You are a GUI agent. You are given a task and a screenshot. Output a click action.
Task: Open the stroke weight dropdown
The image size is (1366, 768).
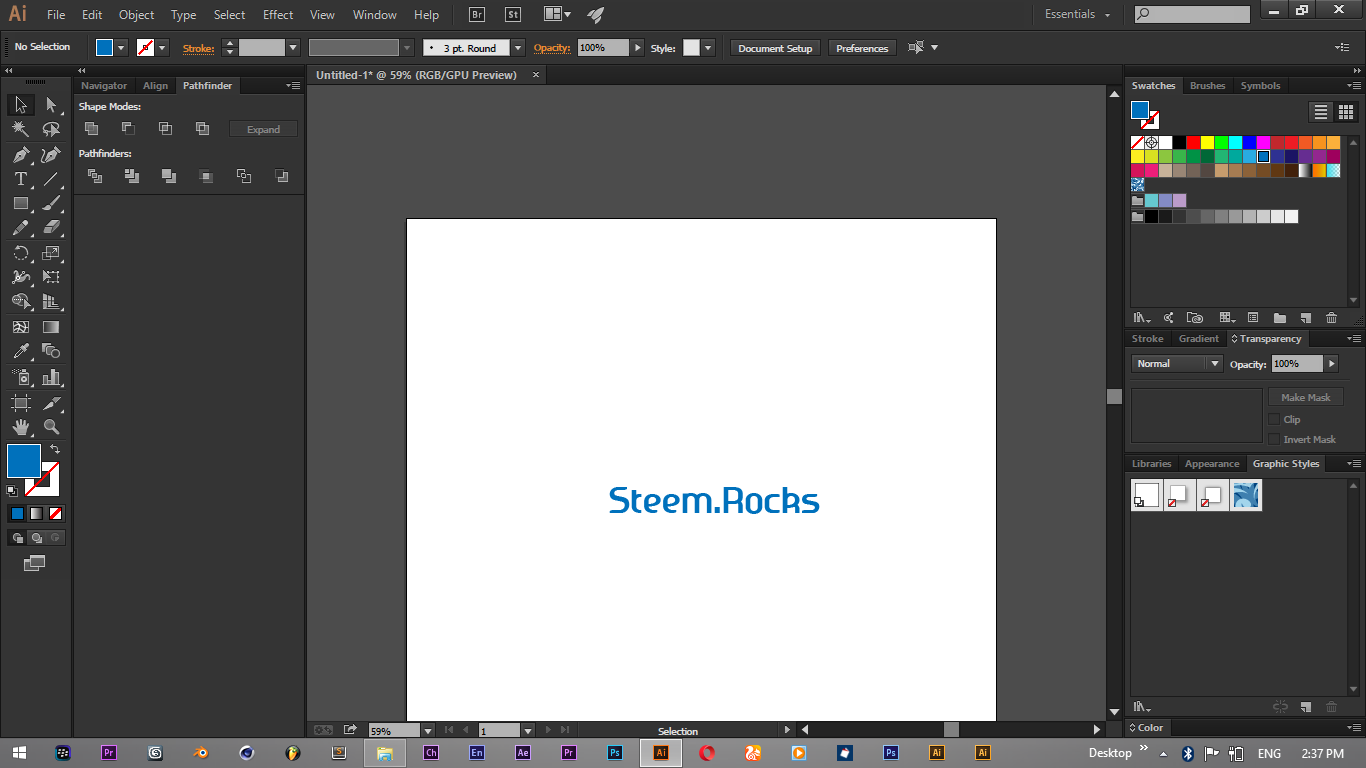[293, 47]
